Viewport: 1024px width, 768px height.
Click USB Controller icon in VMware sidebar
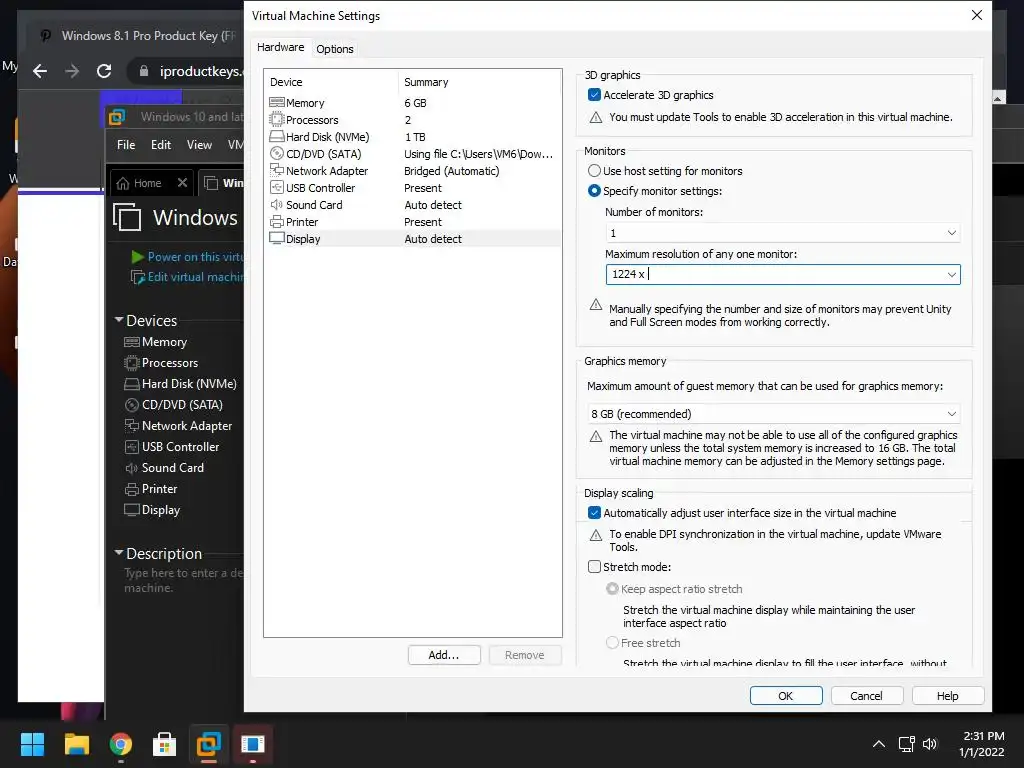pyautogui.click(x=132, y=447)
